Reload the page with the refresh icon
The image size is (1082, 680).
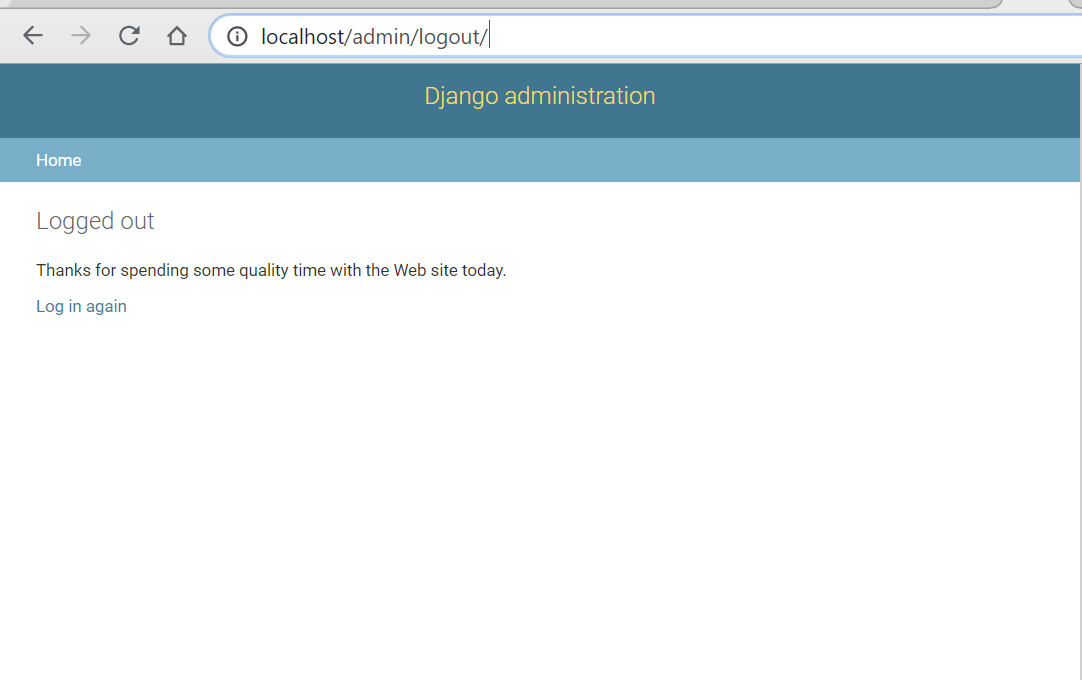[x=129, y=35]
